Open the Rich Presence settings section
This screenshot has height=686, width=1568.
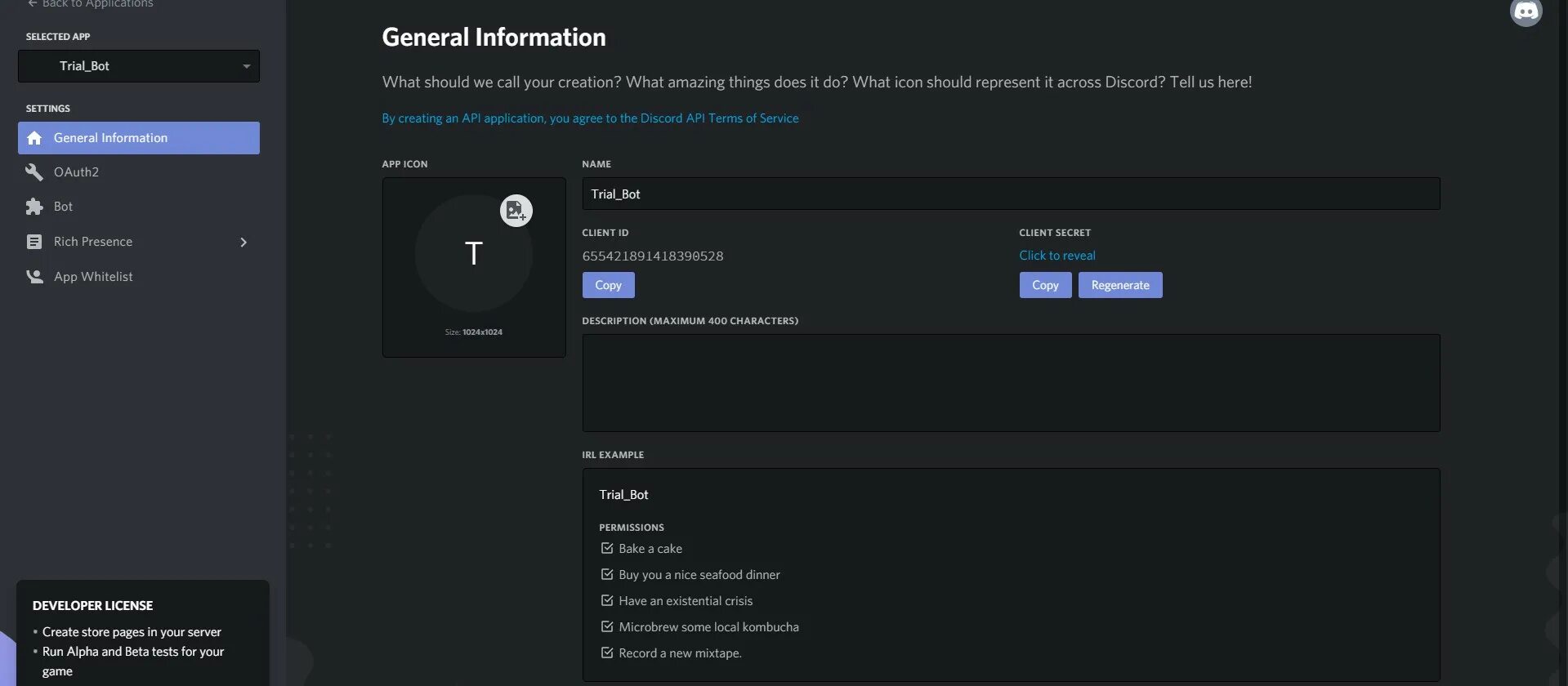(x=139, y=242)
